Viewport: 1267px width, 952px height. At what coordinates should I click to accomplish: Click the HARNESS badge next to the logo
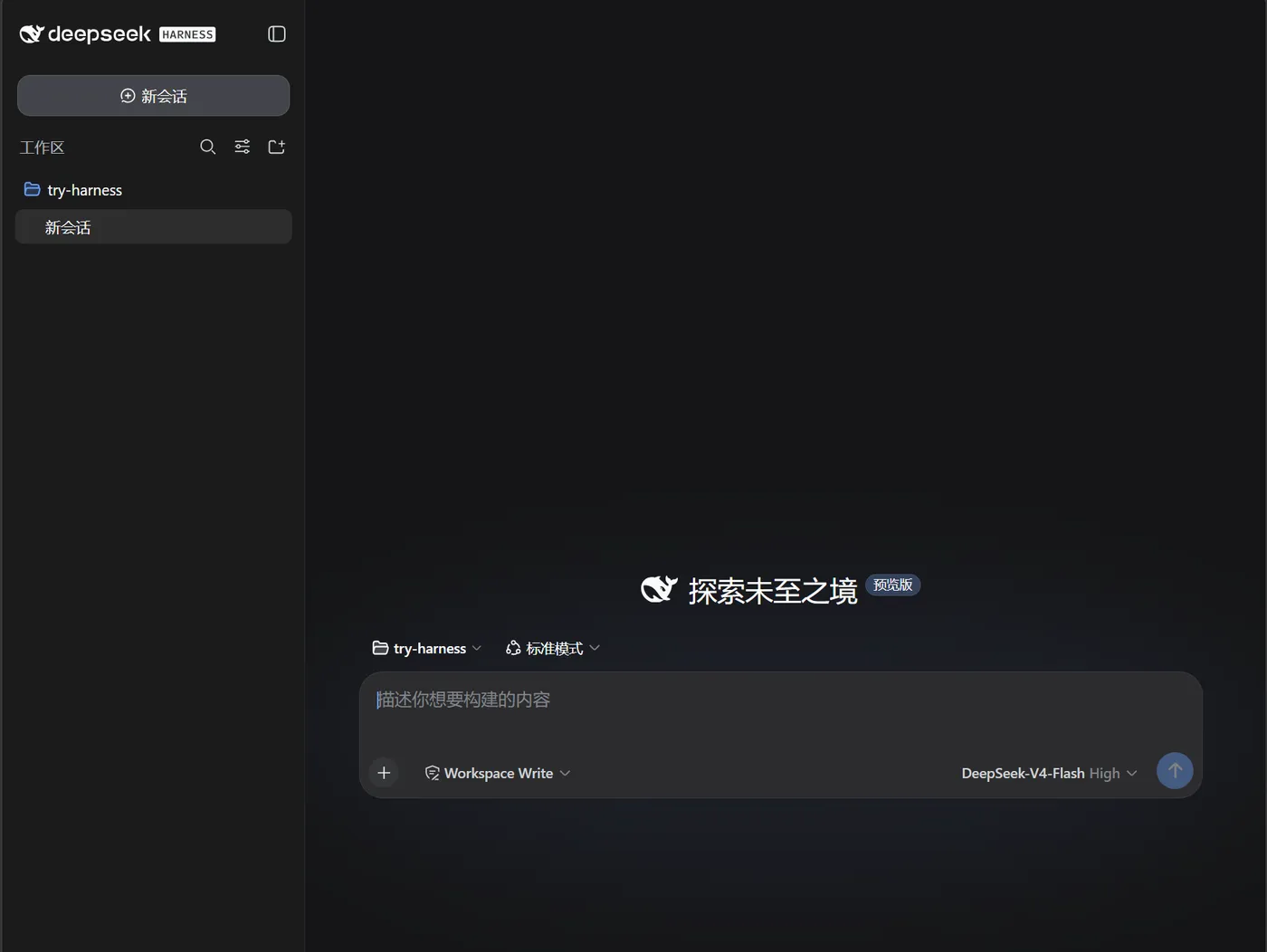(x=187, y=34)
